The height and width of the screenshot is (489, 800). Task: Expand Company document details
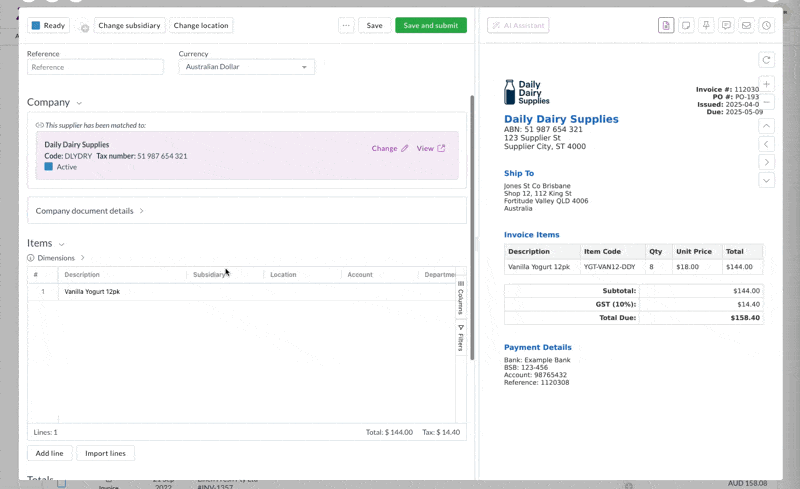coord(247,211)
